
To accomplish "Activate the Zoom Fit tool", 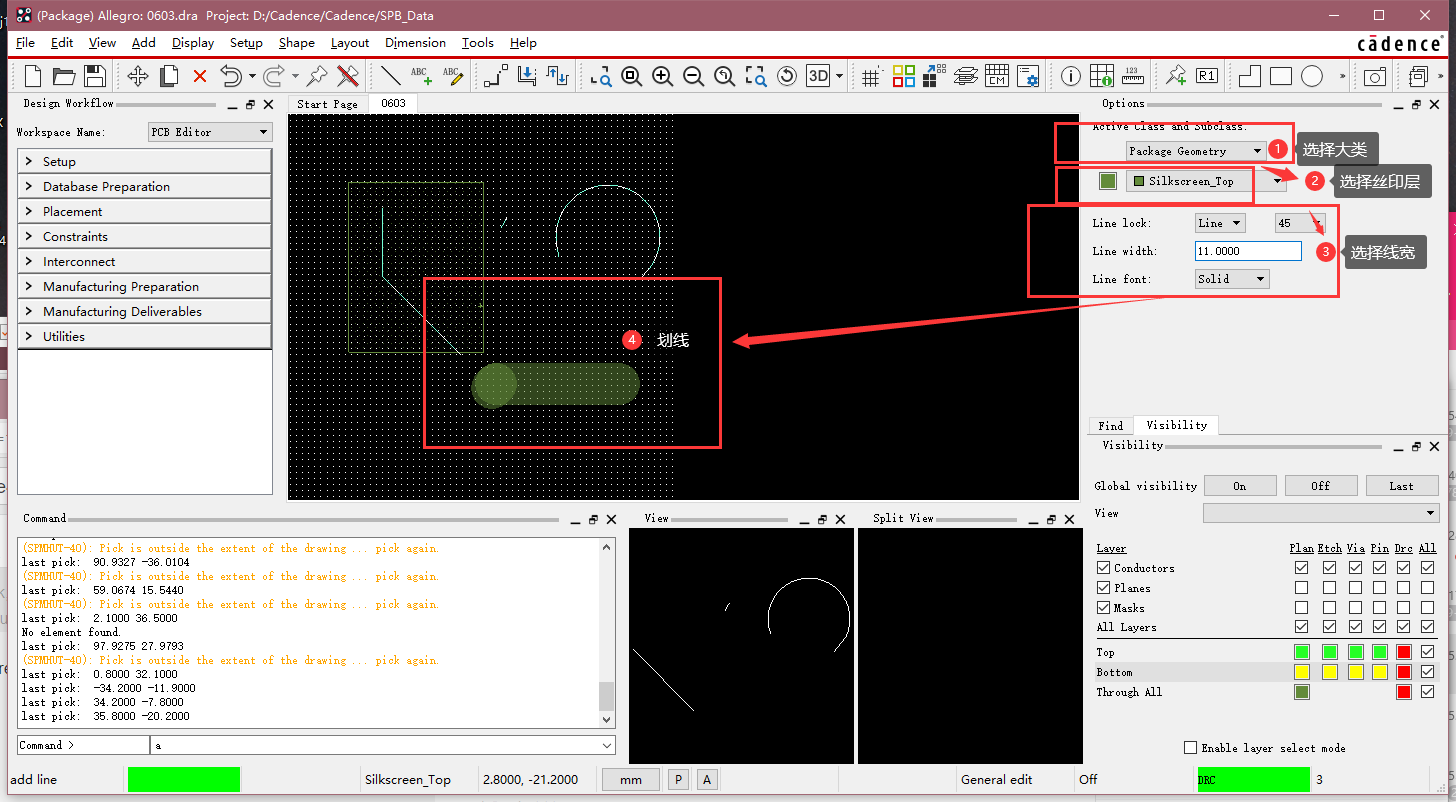I will click(756, 76).
